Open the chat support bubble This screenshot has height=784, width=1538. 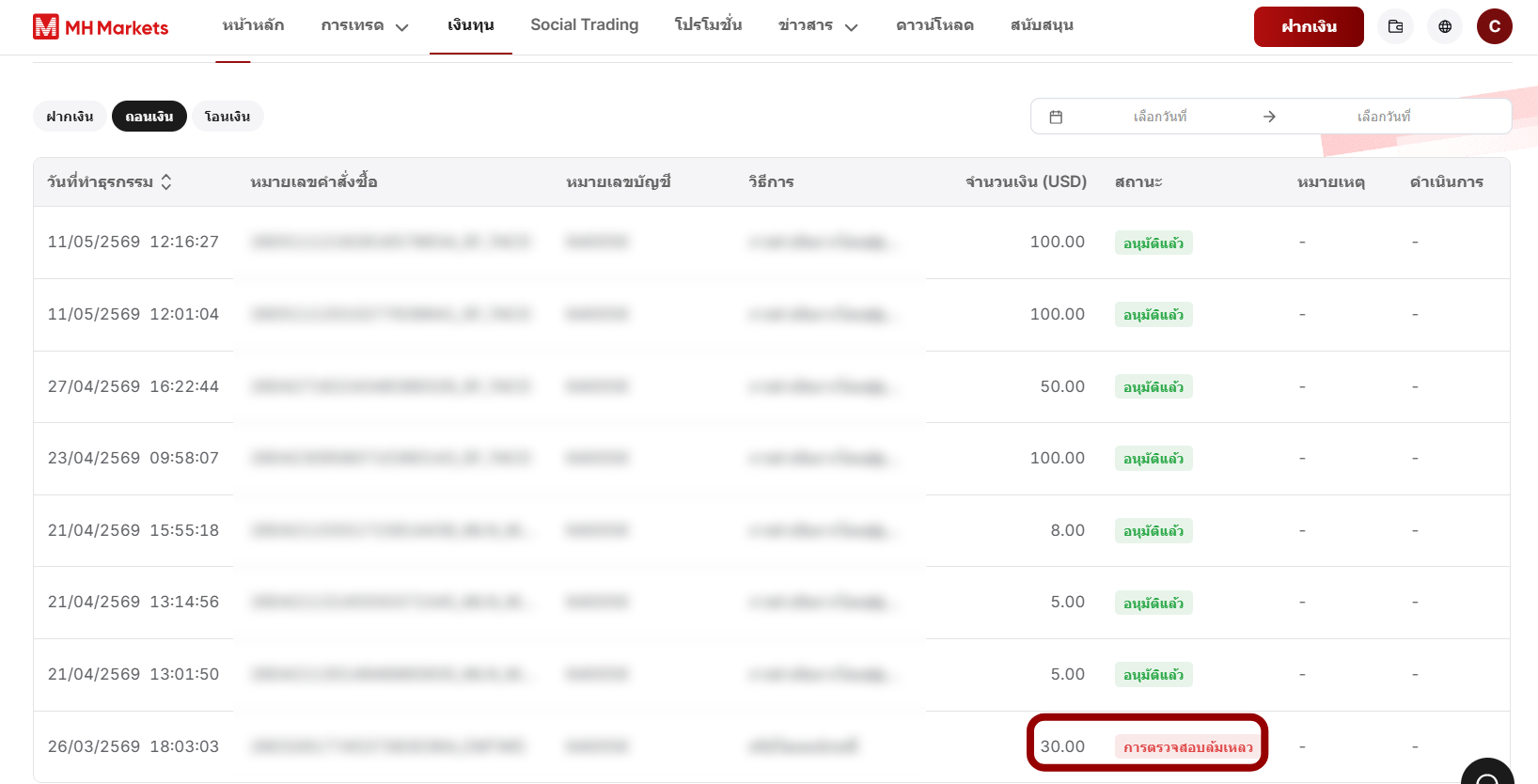1487,773
